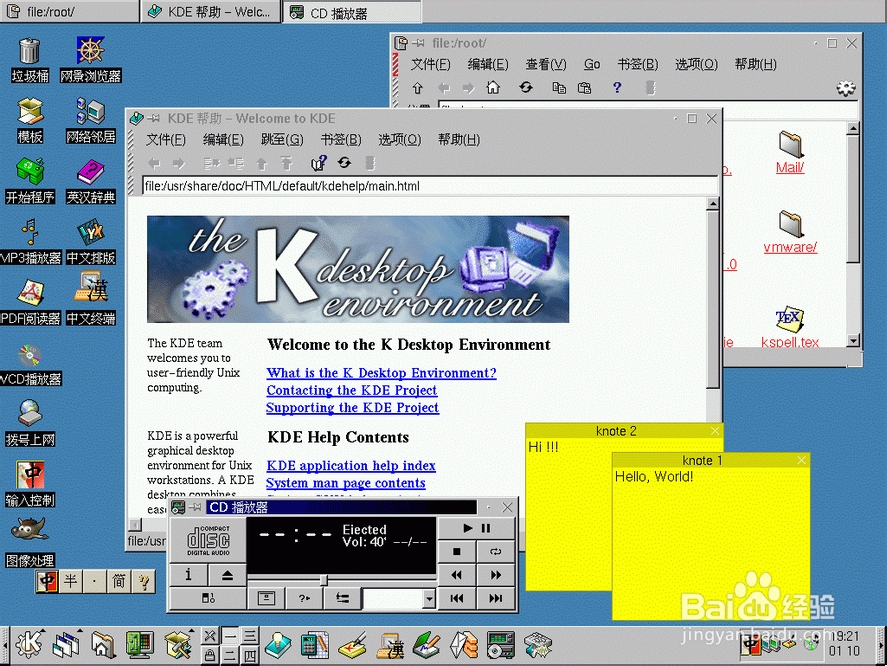Screen dimensions: 887x666
Task: Eject the CD in CD player
Action: [x=227, y=575]
